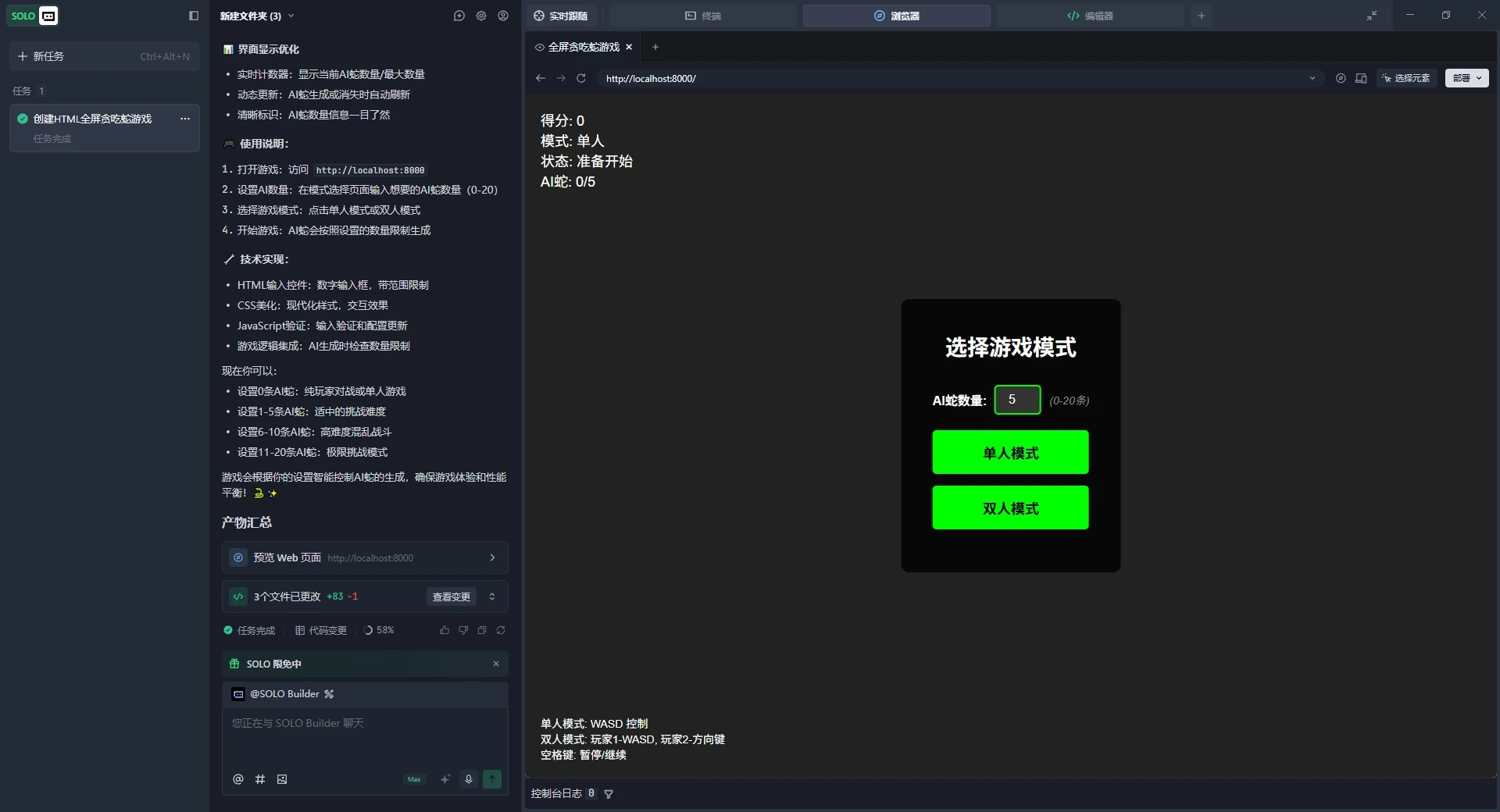Open 预览 Web 页面 artifact link

365,557
